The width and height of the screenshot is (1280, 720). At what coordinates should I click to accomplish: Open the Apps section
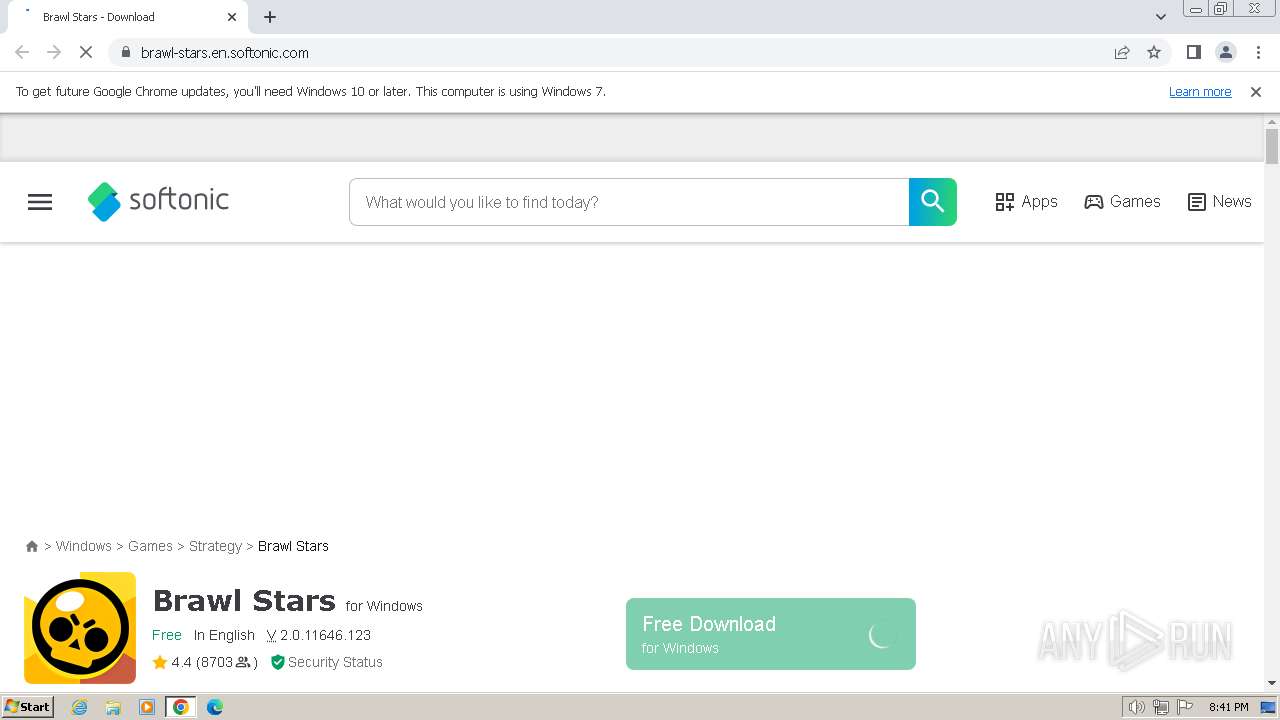(1026, 202)
